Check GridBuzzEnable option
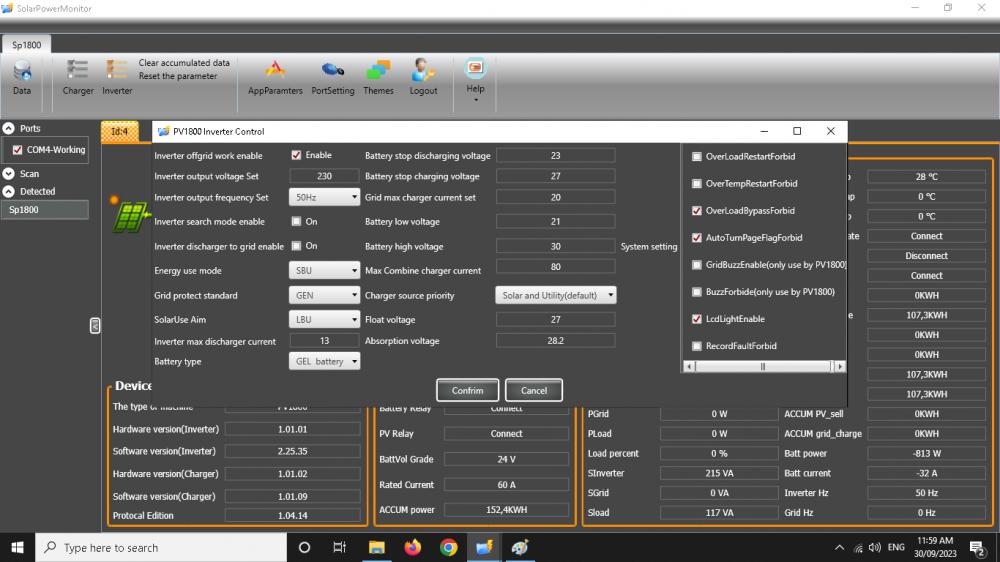This screenshot has height=562, width=1000. click(x=696, y=265)
